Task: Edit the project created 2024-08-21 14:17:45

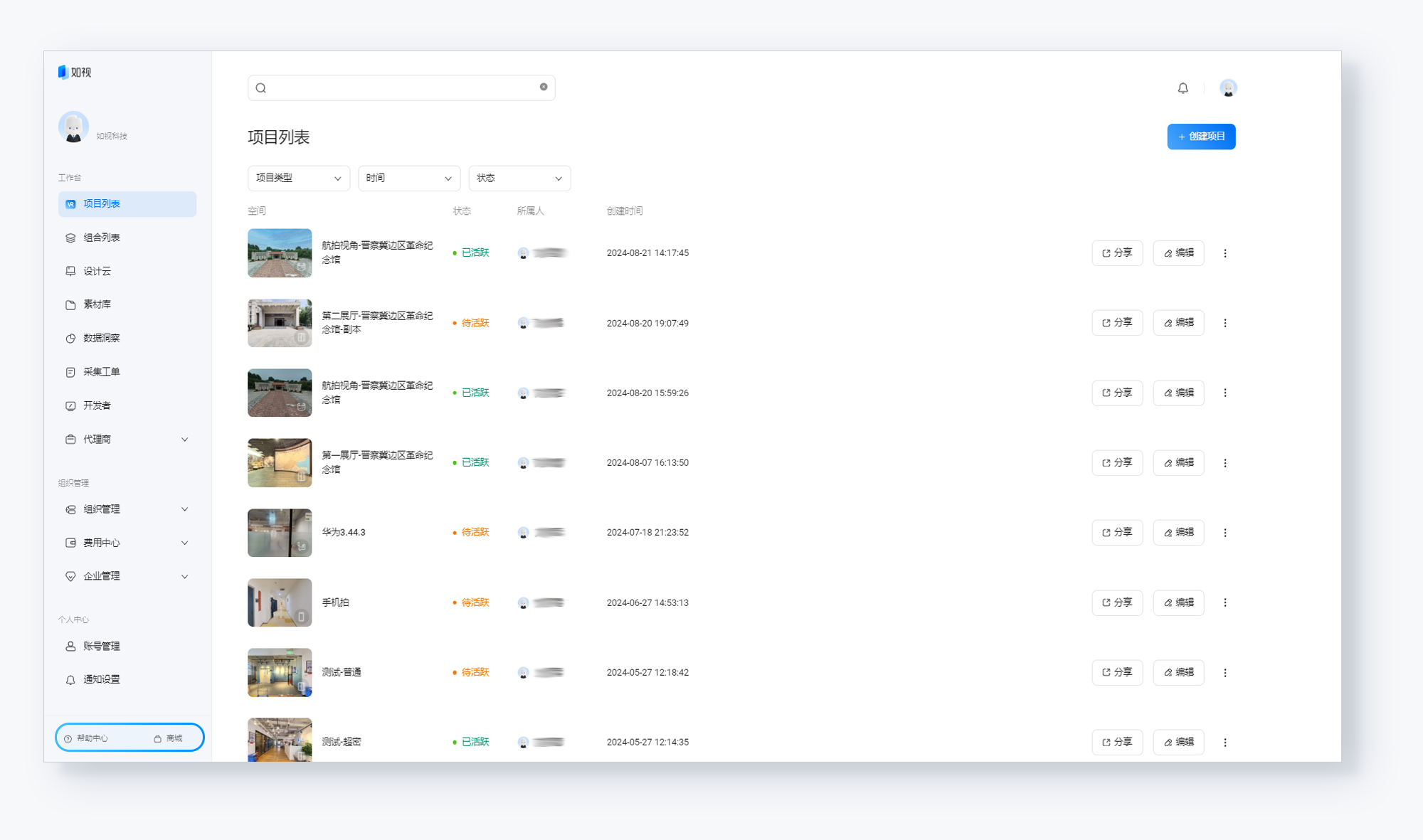Action: click(x=1178, y=253)
